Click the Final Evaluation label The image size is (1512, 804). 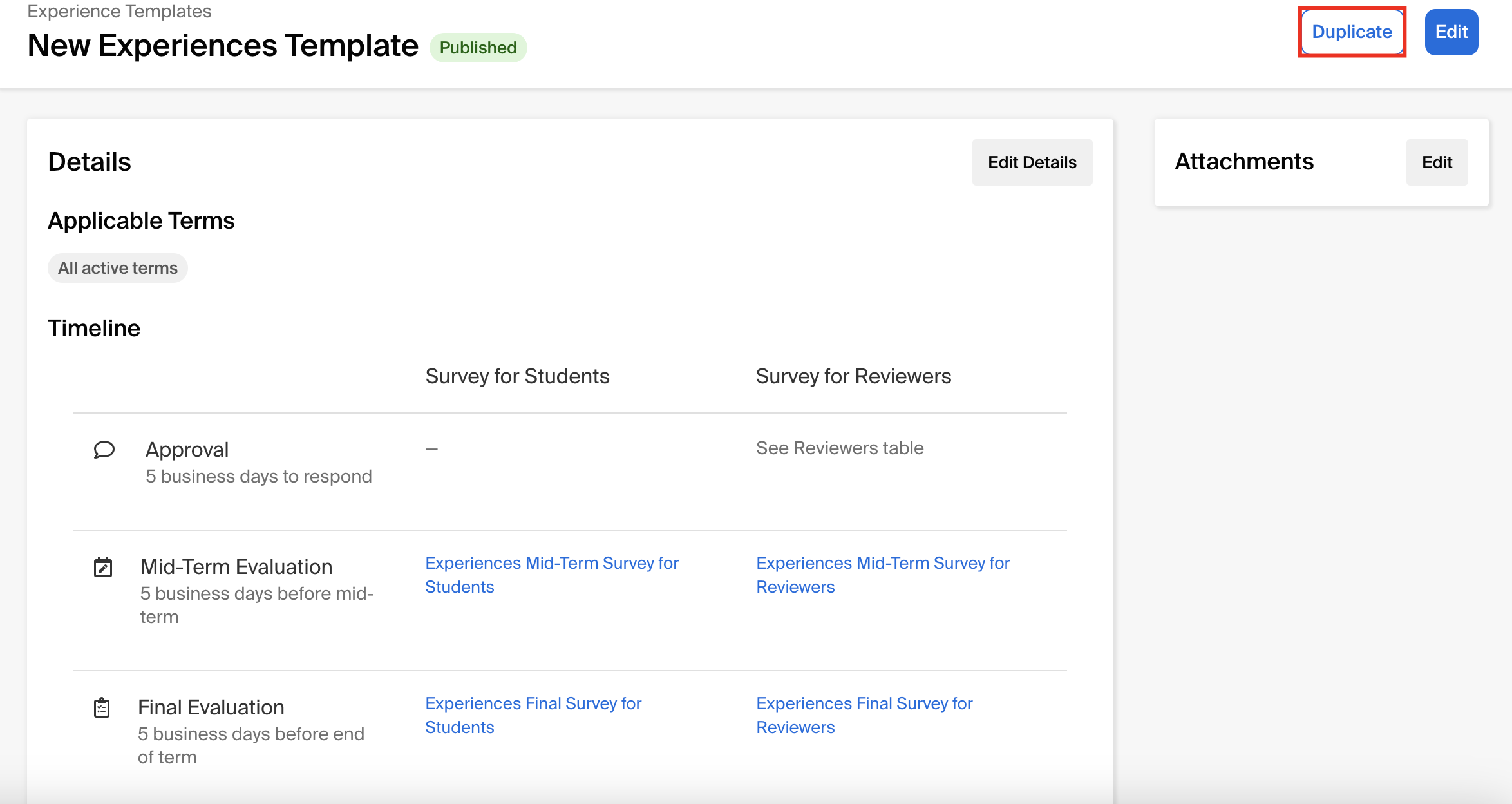(211, 707)
